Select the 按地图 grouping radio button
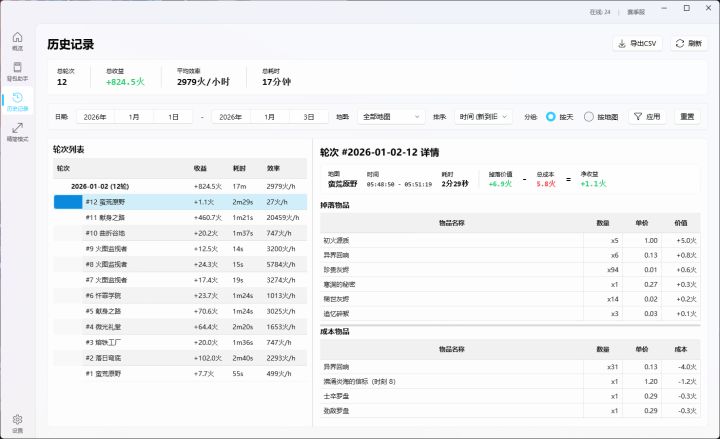The height and width of the screenshot is (439, 720). point(589,117)
